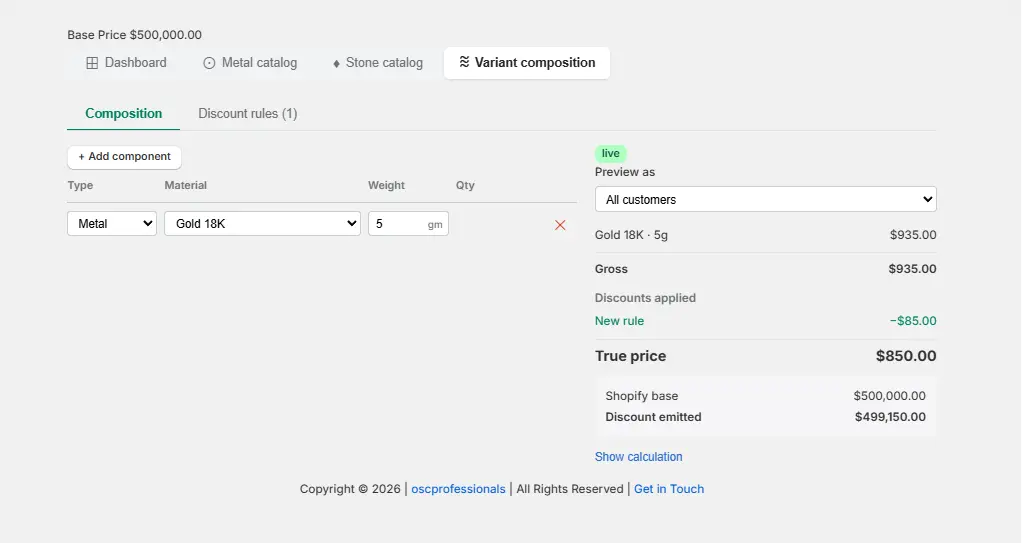
Task: Click the Base Price $500,000.00 text
Action: (x=134, y=35)
